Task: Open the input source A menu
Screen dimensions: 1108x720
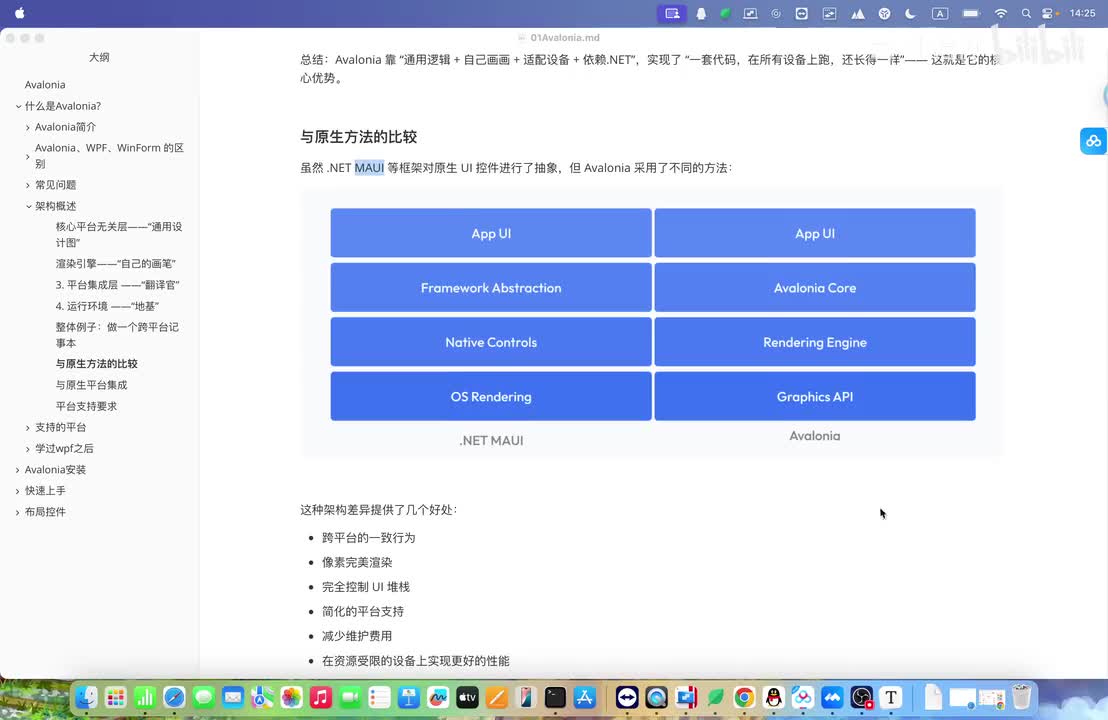Action: click(x=940, y=13)
